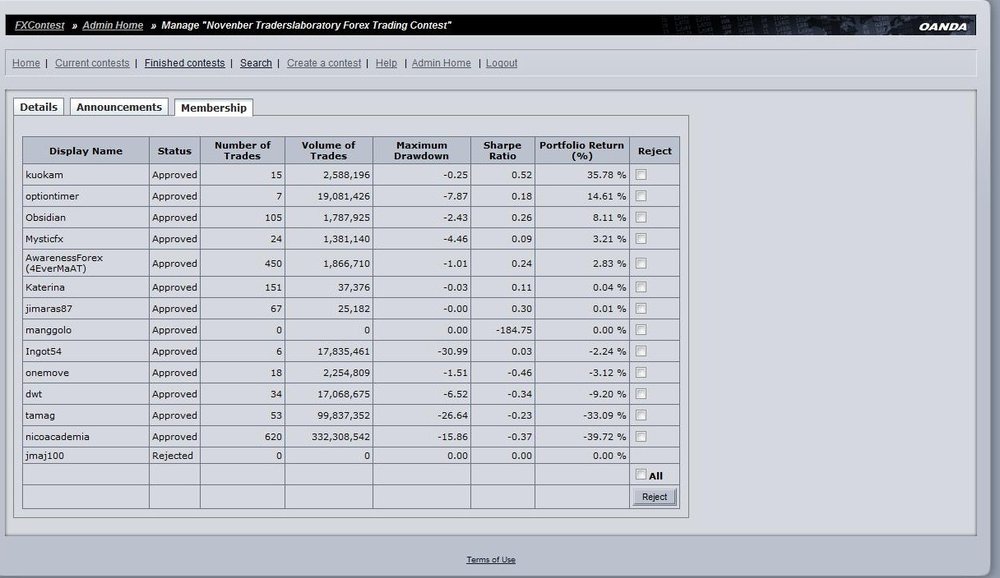Check the reject box for Obsidian
This screenshot has height=578, width=1000.
coord(641,217)
